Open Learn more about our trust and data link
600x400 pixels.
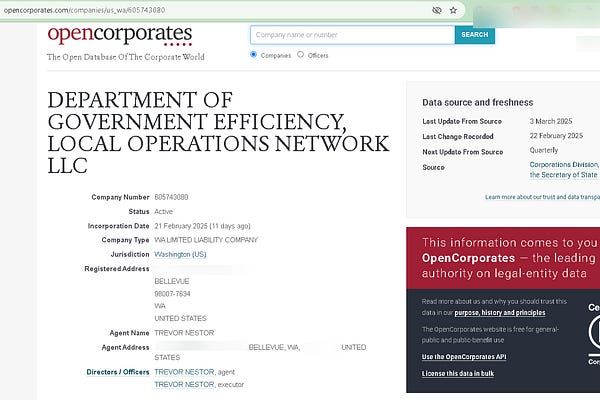click(542, 197)
